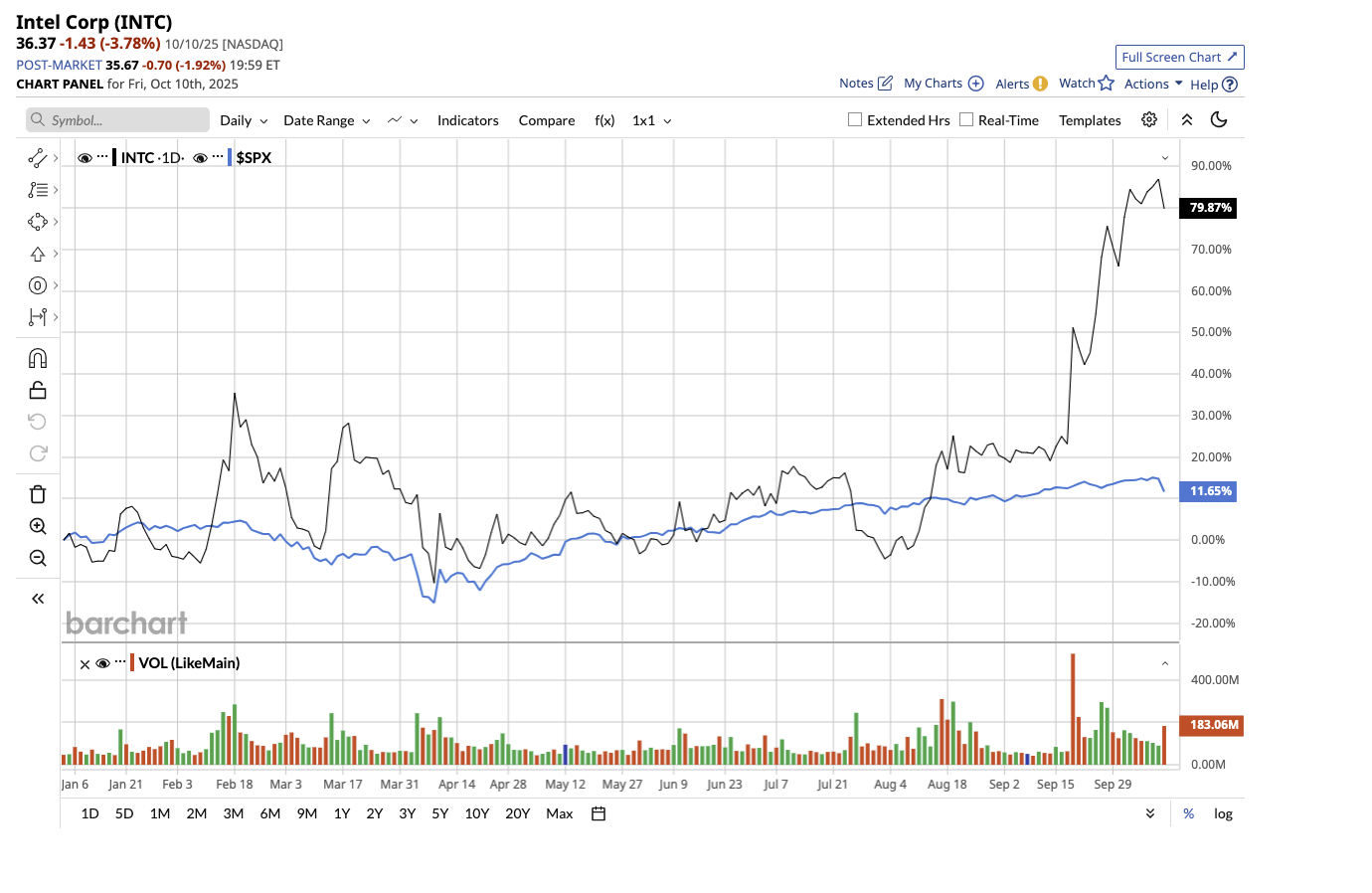
Task: Set range to 1Y
Action: [x=342, y=813]
